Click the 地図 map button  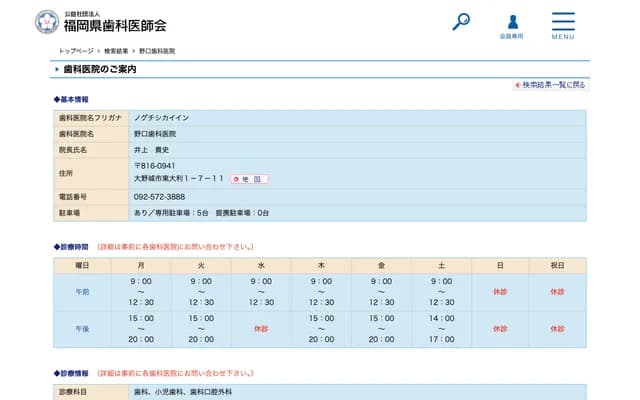click(x=249, y=179)
